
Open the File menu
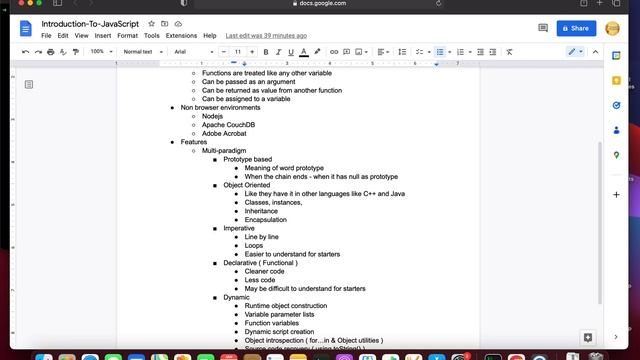tap(46, 36)
